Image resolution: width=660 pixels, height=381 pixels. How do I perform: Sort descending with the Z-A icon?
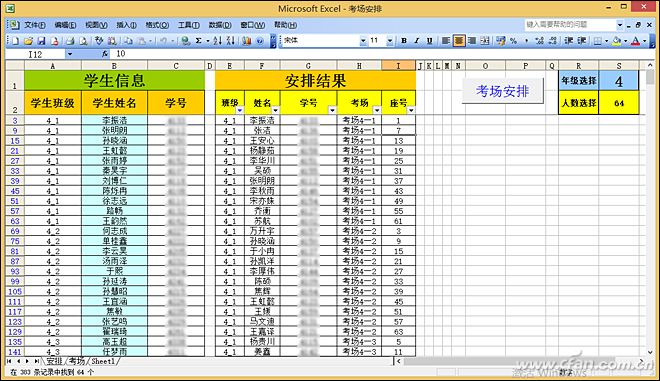(230, 41)
